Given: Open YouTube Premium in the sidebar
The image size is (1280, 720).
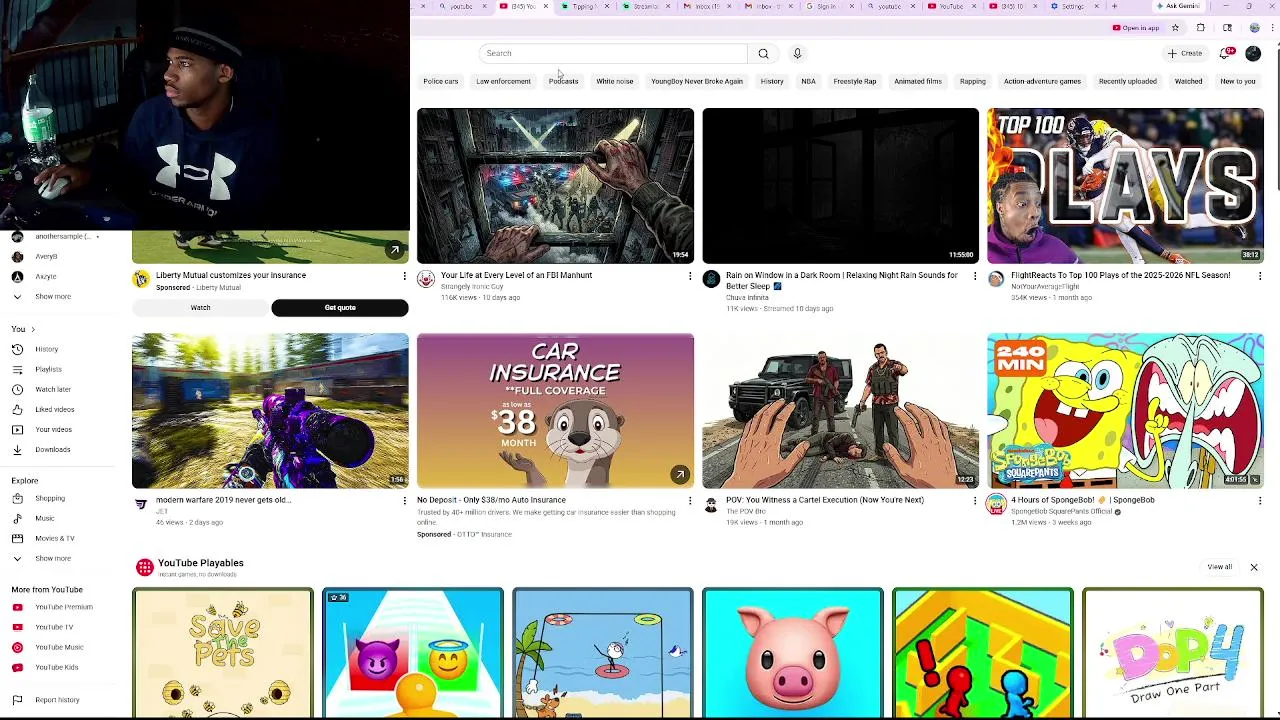Looking at the screenshot, I should coord(66,607).
